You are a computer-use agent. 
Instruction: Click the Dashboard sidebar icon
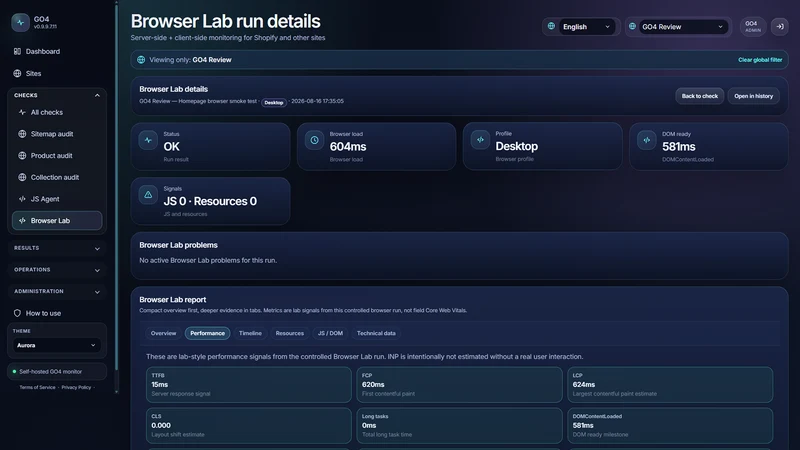coord(17,52)
